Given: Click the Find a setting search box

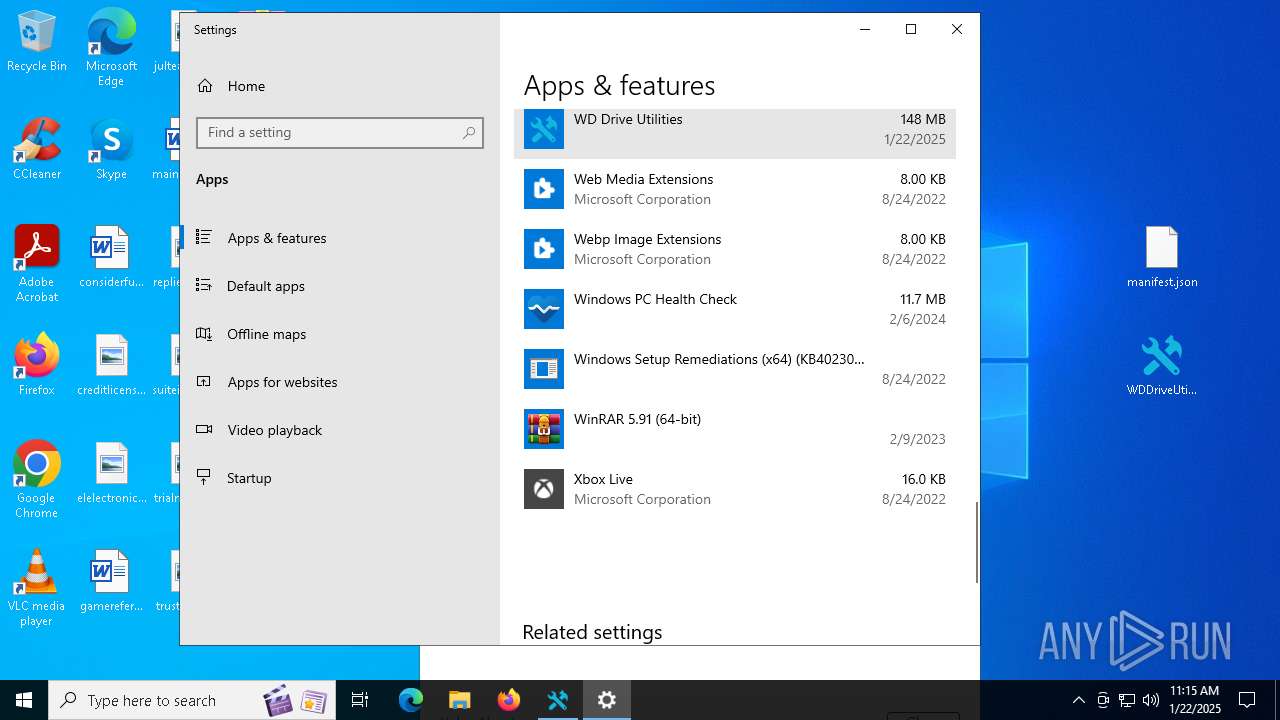Looking at the screenshot, I should tap(340, 132).
